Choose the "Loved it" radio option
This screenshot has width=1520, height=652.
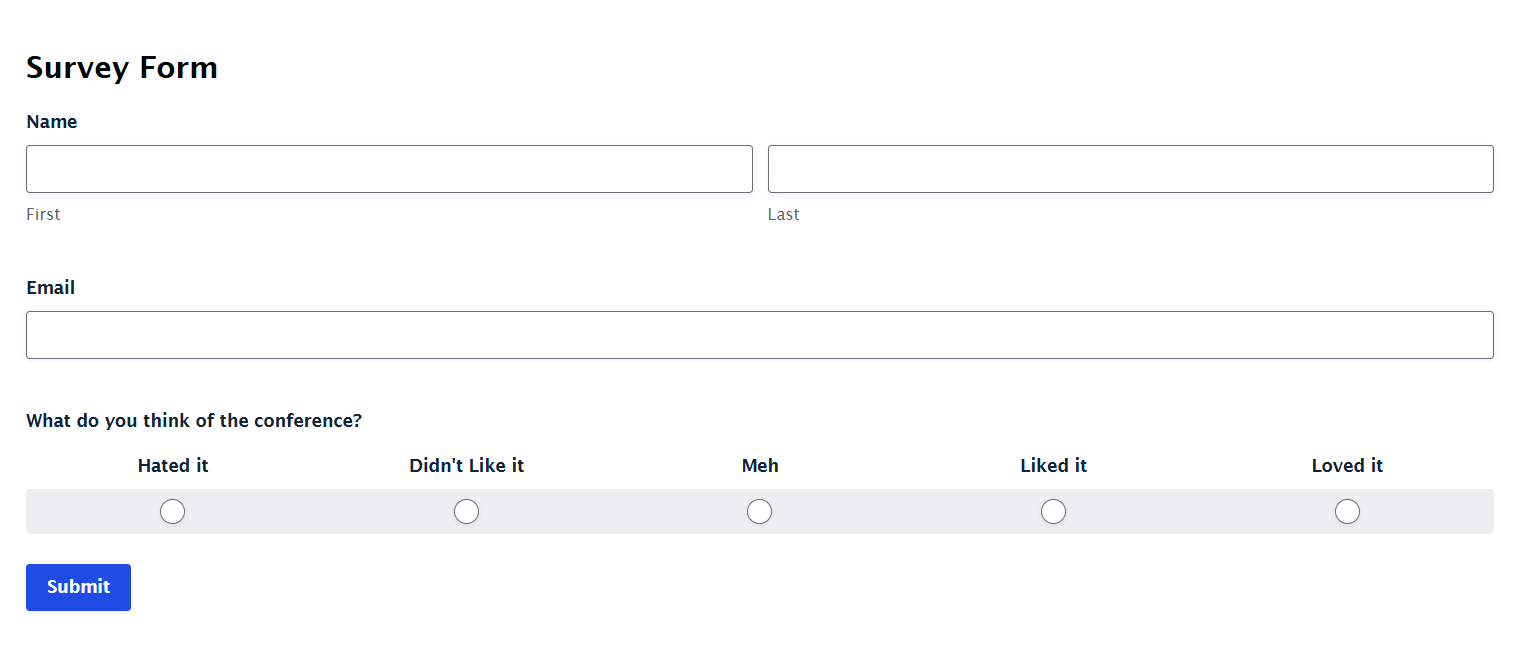coord(1348,512)
